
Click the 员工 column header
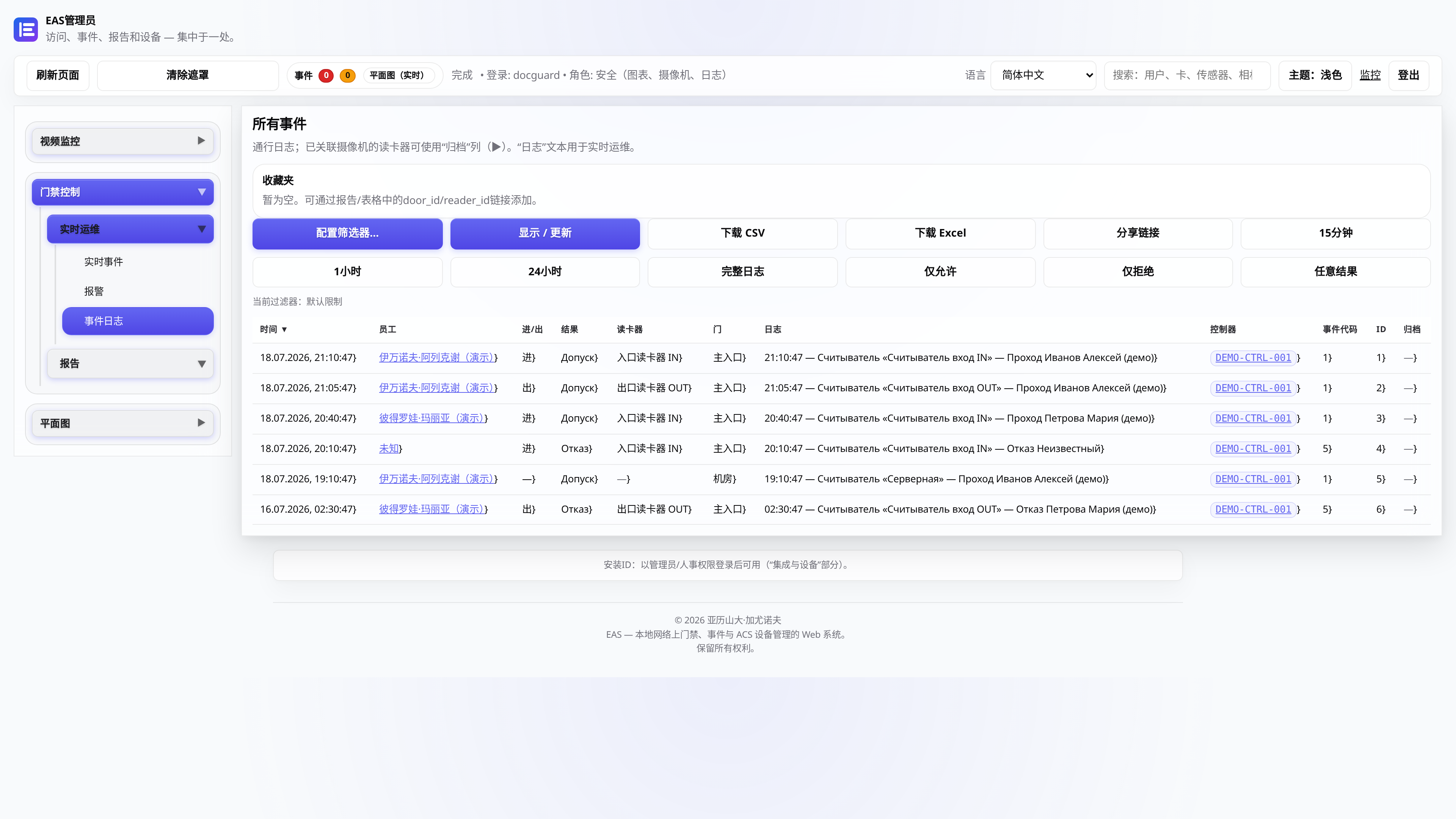tap(387, 329)
